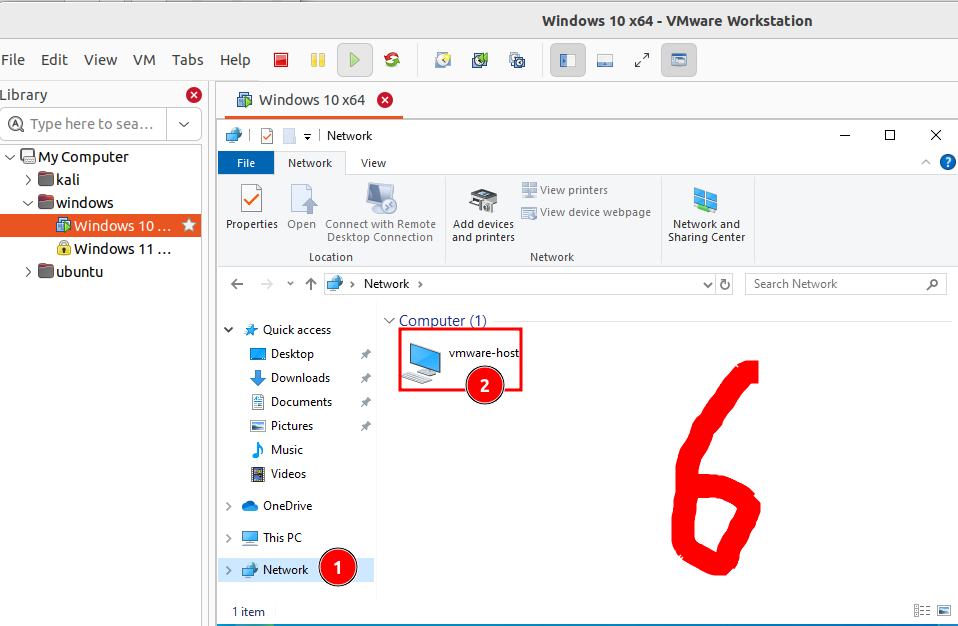958x626 pixels.
Task: Open VMware File menu
Action: coord(13,60)
